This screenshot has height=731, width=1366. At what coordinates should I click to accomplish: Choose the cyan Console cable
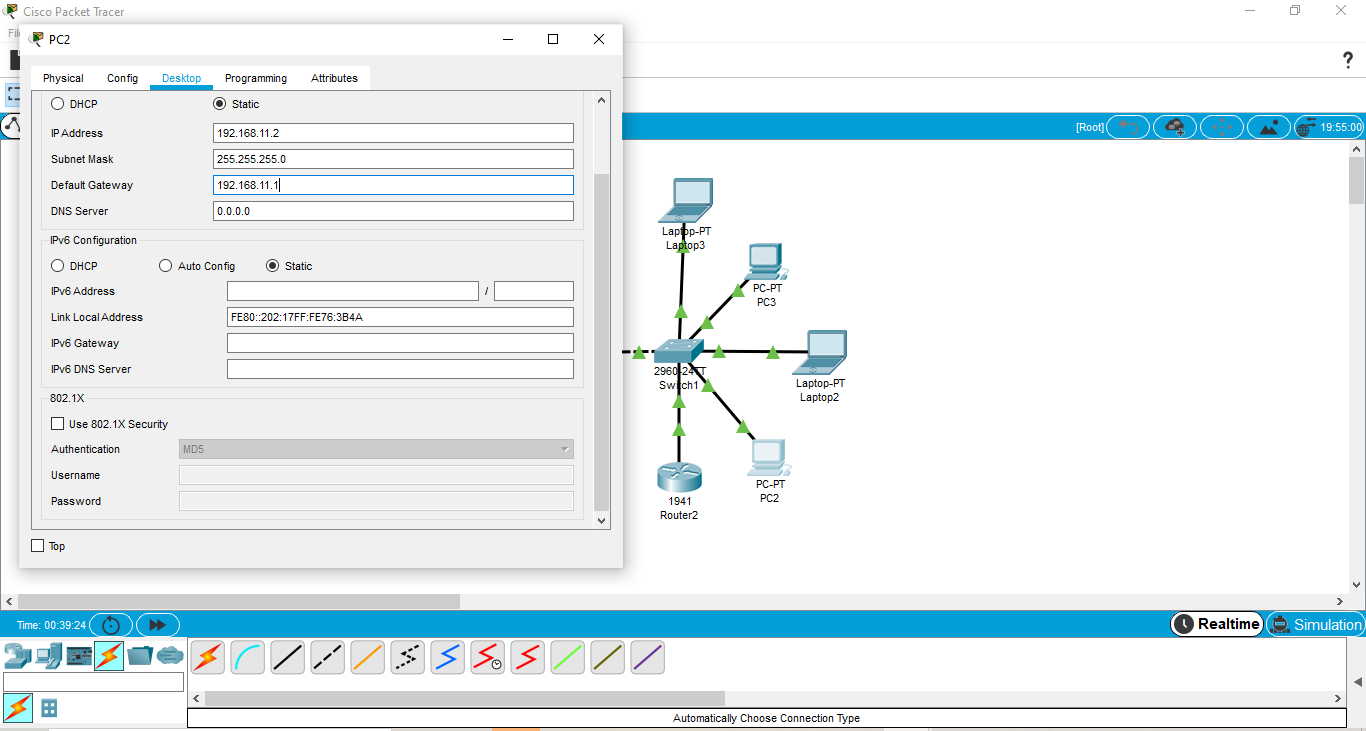coord(248,657)
